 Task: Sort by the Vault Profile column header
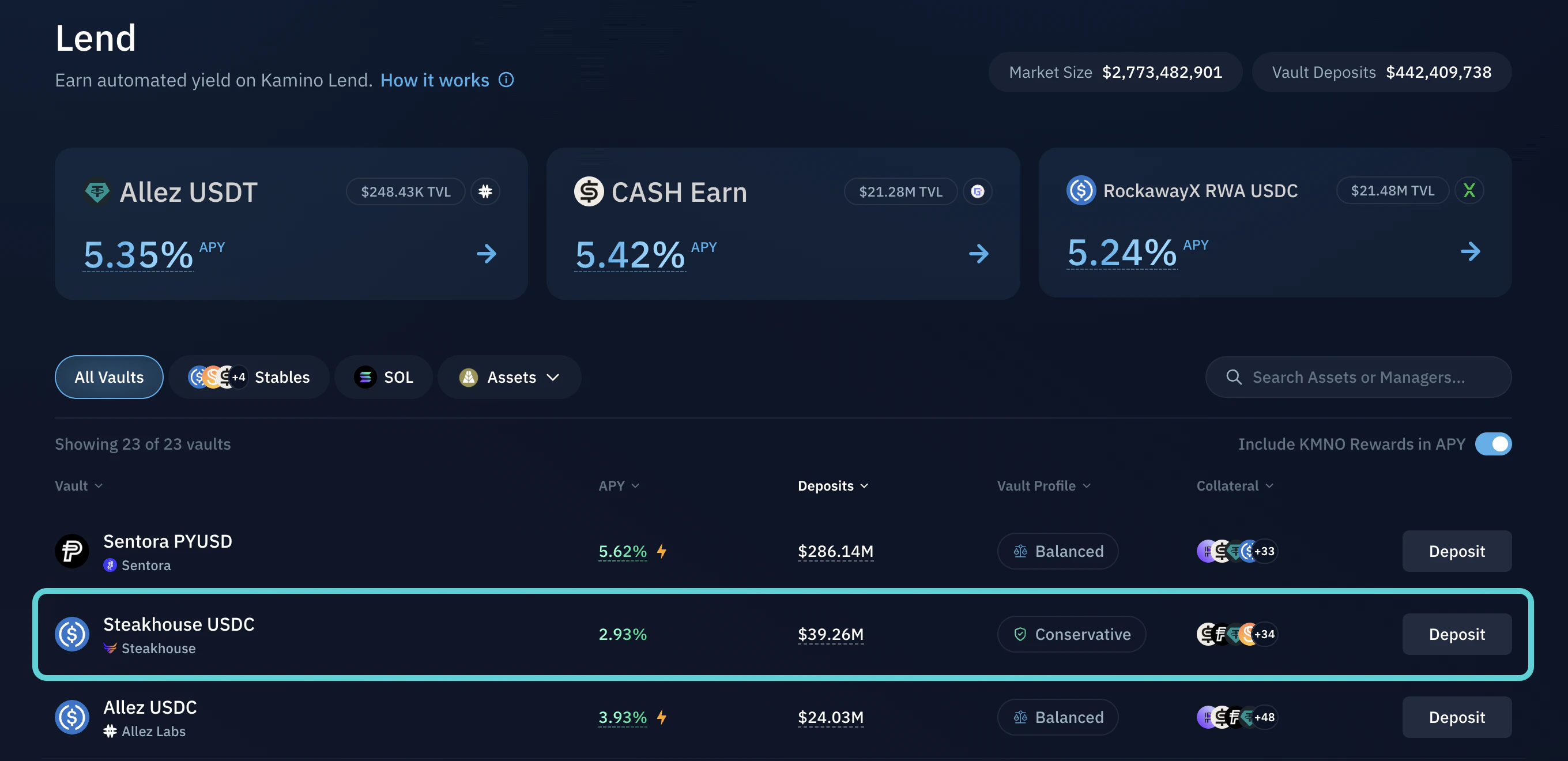pos(1043,485)
